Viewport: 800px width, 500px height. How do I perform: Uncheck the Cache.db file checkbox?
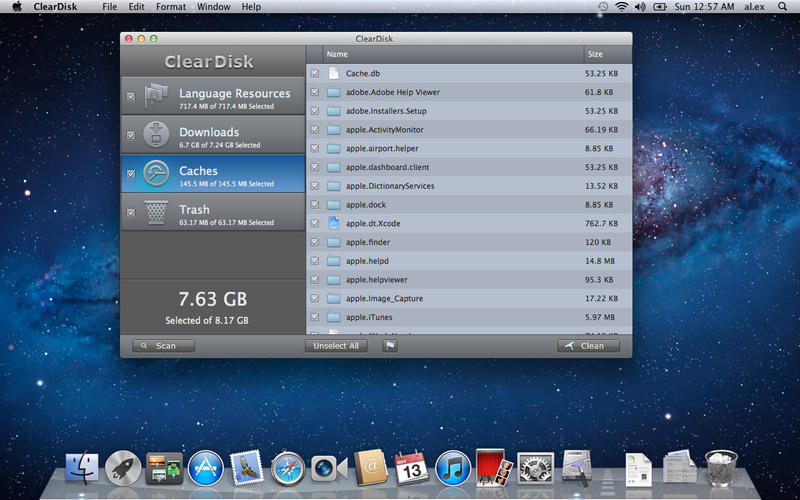tap(315, 73)
